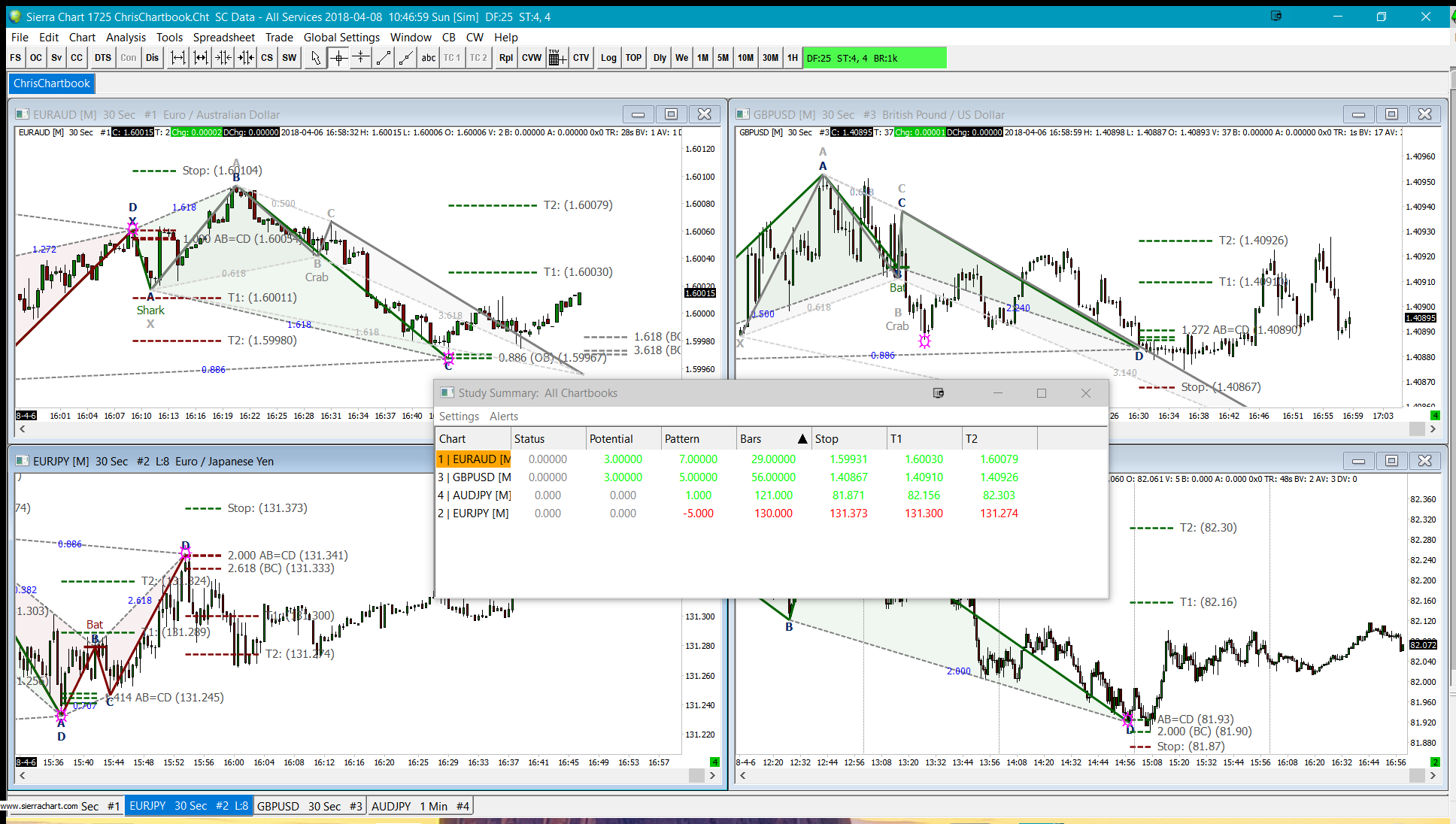This screenshot has width=1456, height=824.
Task: Toggle Log scale button
Action: coord(608,58)
